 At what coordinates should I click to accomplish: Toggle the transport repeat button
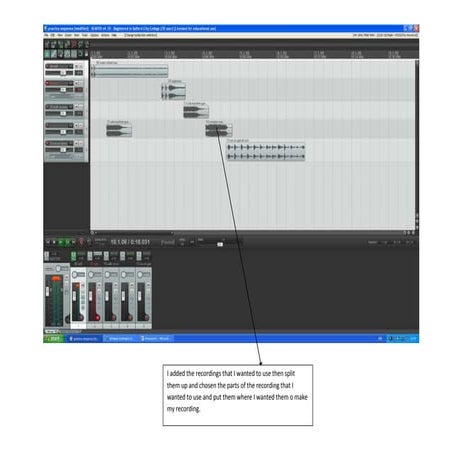pyautogui.click(x=89, y=242)
